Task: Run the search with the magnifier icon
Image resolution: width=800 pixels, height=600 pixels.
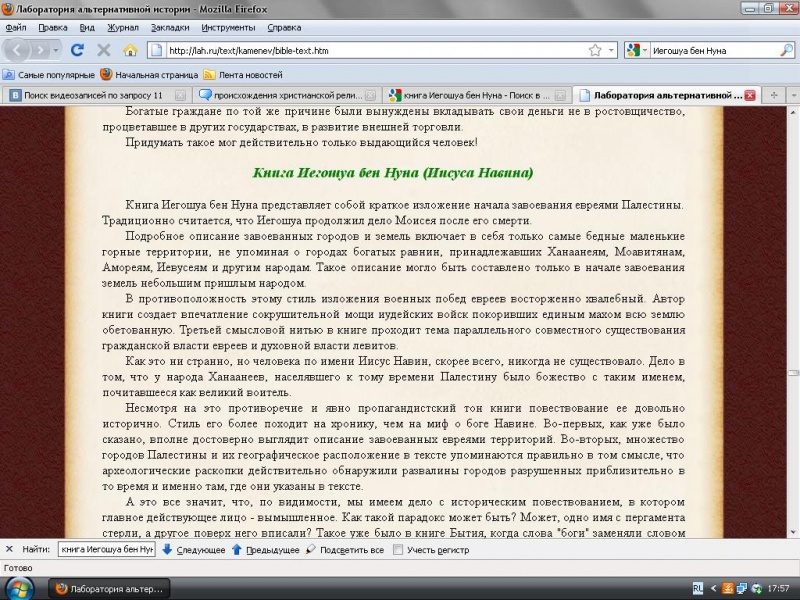Action: (786, 49)
